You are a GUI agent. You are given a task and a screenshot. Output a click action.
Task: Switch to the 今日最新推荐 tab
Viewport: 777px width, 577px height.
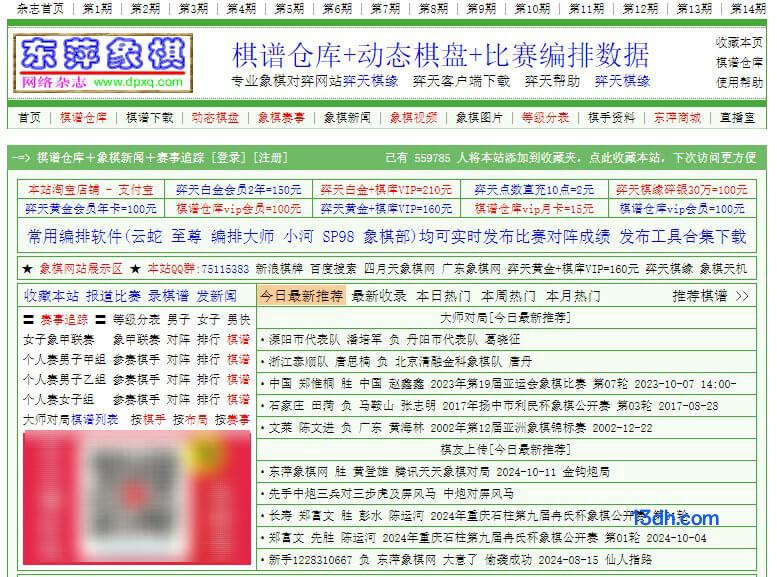tap(302, 296)
